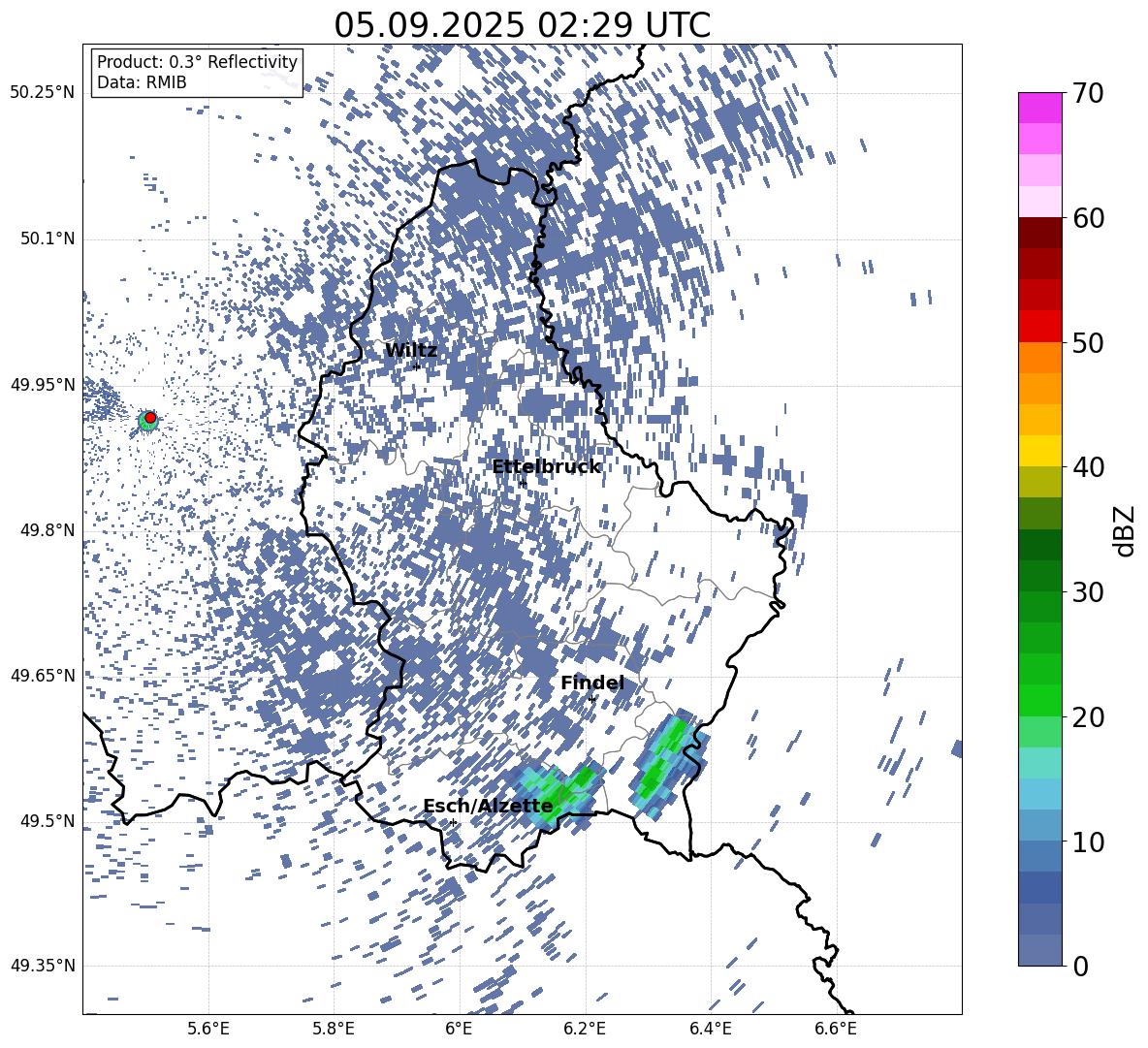This screenshot has width=1148, height=1048.
Task: Click the 6.6°E longitude label
Action: pos(836,1029)
